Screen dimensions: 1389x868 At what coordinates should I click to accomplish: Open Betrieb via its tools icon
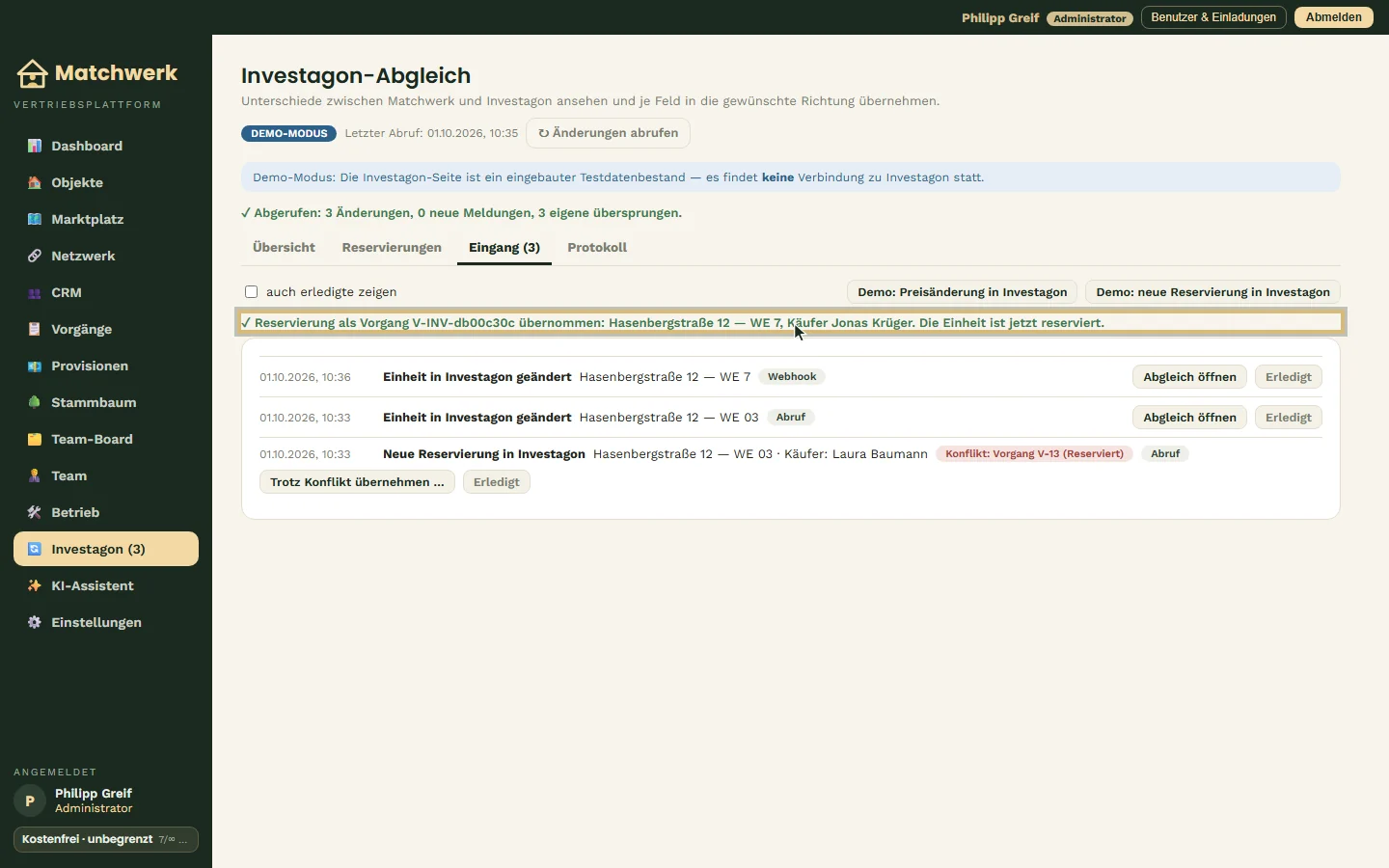click(35, 512)
